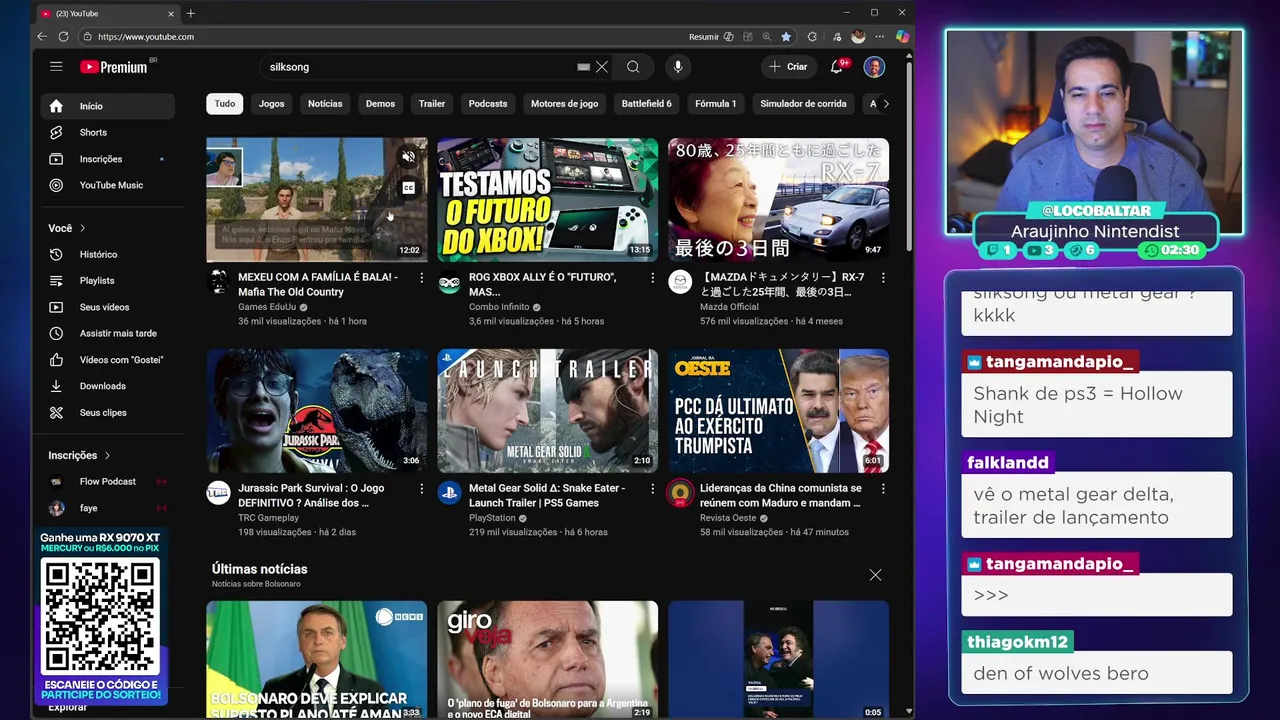Open the hamburger guide menu
This screenshot has width=1280, height=720.
[x=56, y=67]
